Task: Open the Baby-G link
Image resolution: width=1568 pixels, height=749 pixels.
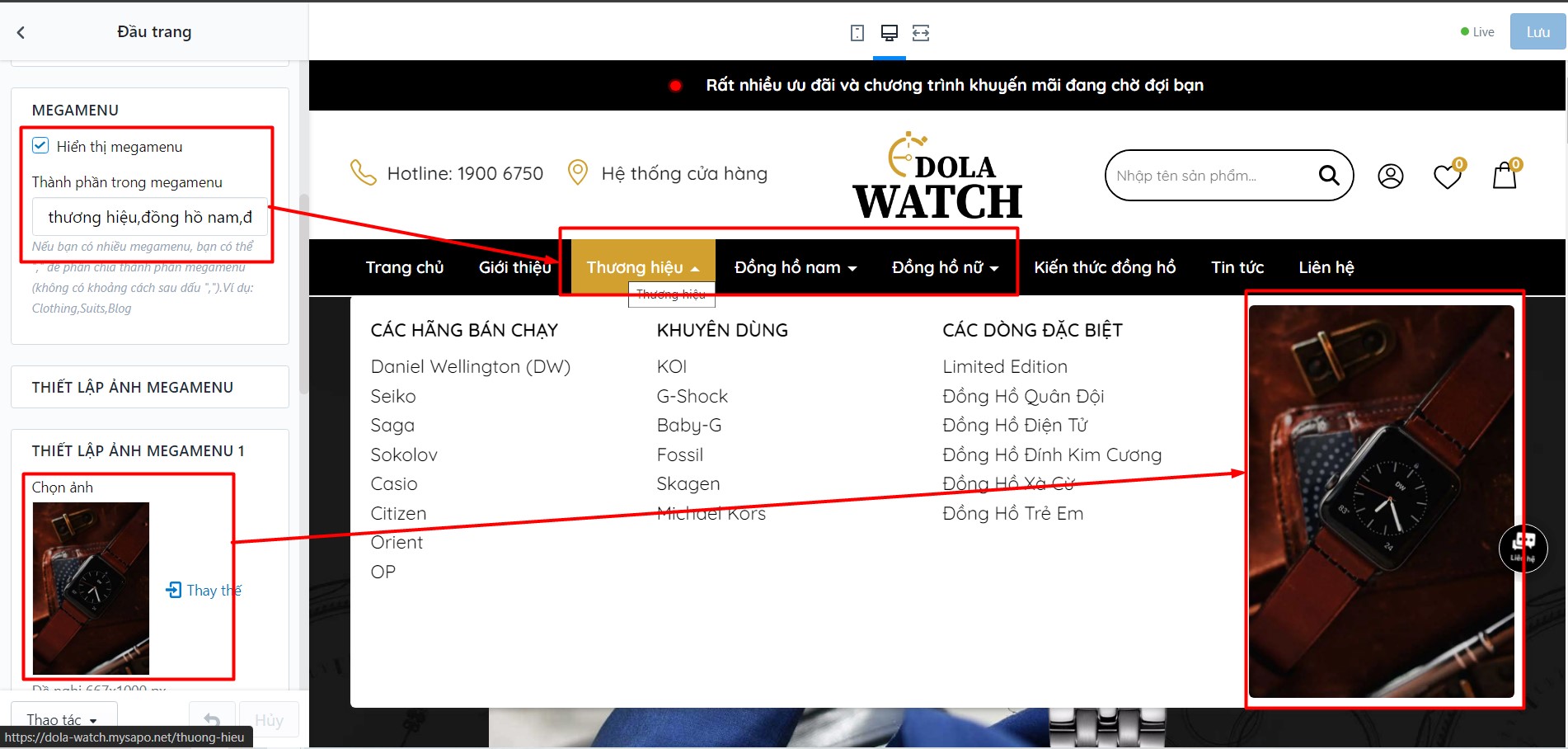Action: click(689, 426)
